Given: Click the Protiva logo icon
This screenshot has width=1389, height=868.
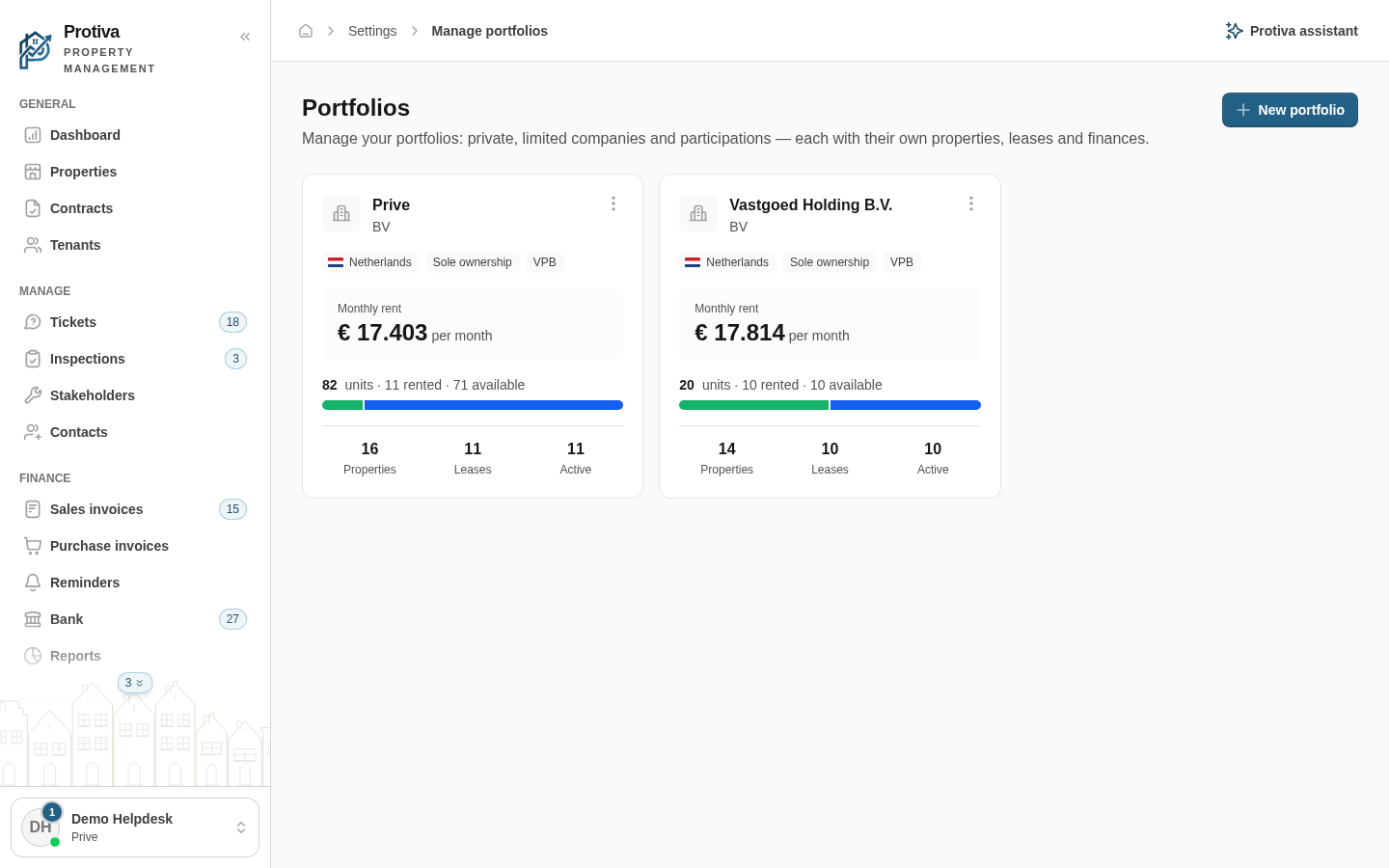Looking at the screenshot, I should tap(36, 50).
